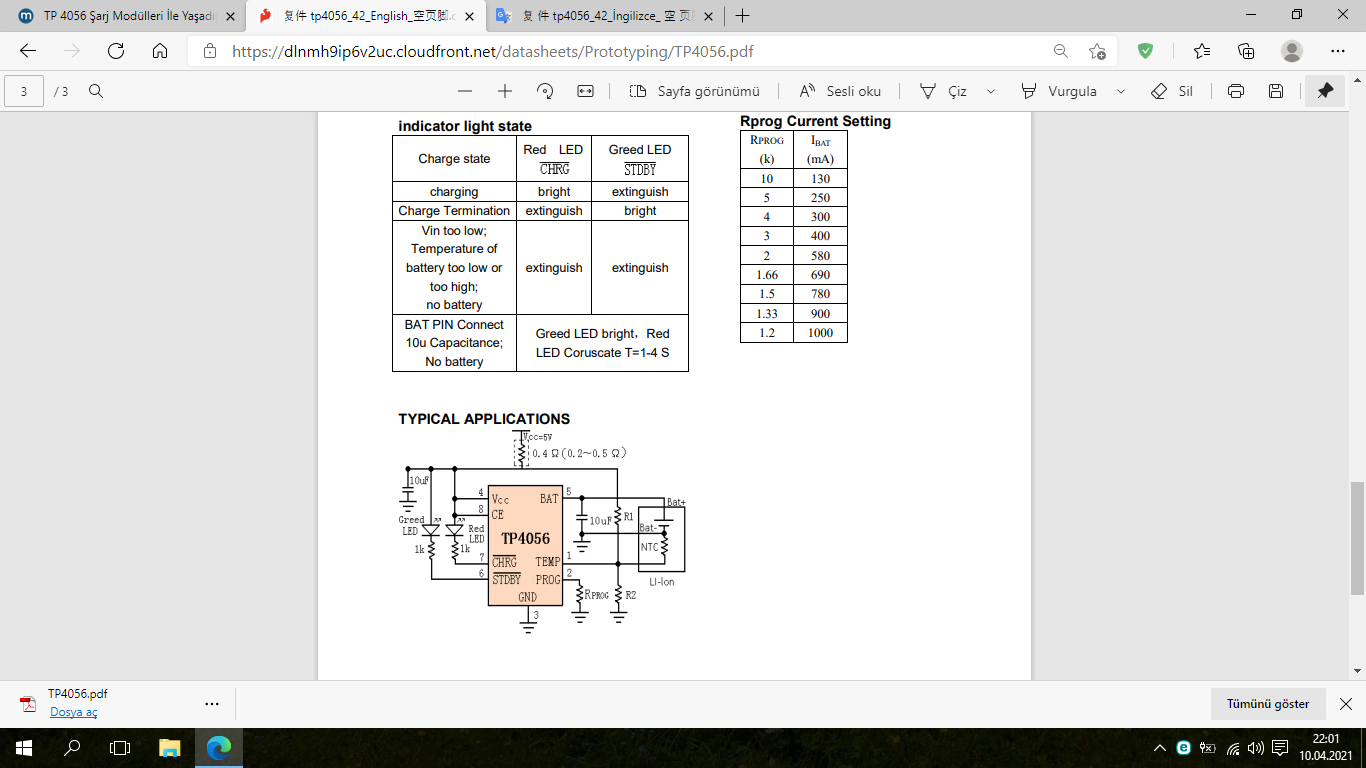Search within the PDF document
Viewport: 1366px width, 768px height.
[x=96, y=91]
